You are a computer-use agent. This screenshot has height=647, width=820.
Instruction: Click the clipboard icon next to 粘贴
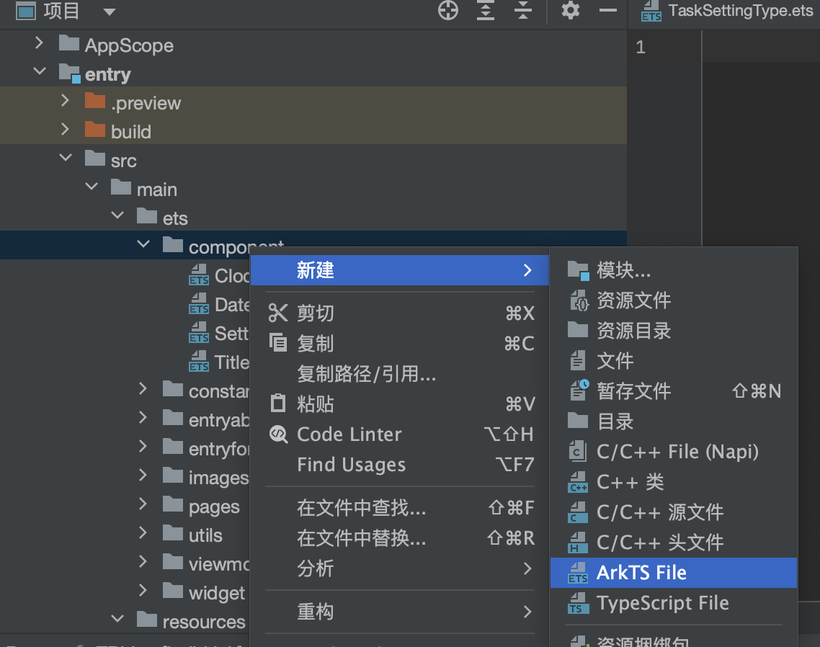pos(278,404)
